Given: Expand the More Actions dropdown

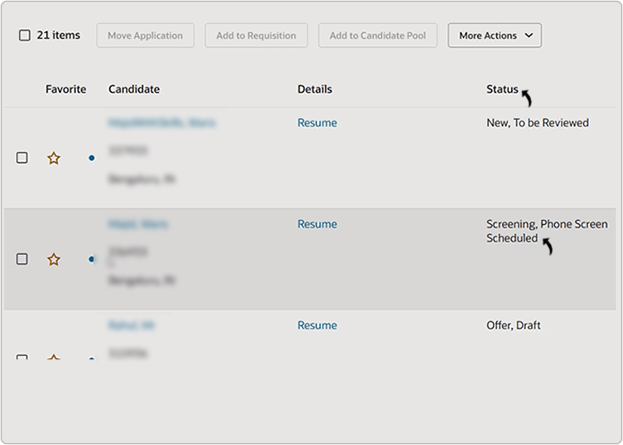Looking at the screenshot, I should (x=494, y=36).
